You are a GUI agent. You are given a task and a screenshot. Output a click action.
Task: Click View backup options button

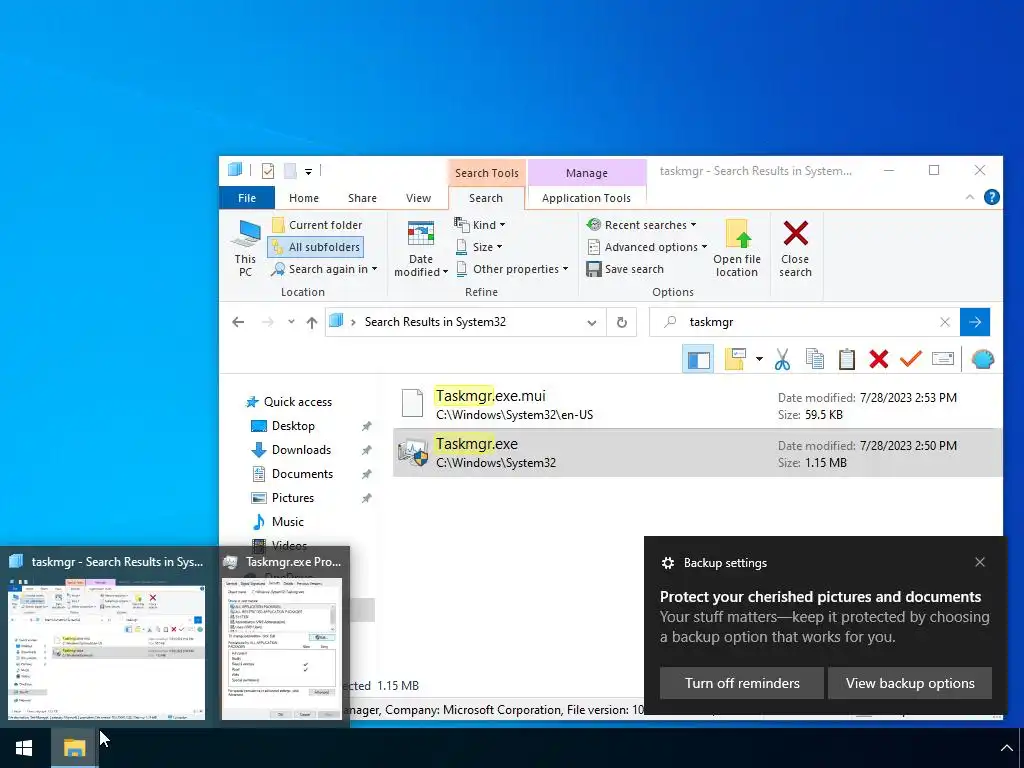910,683
